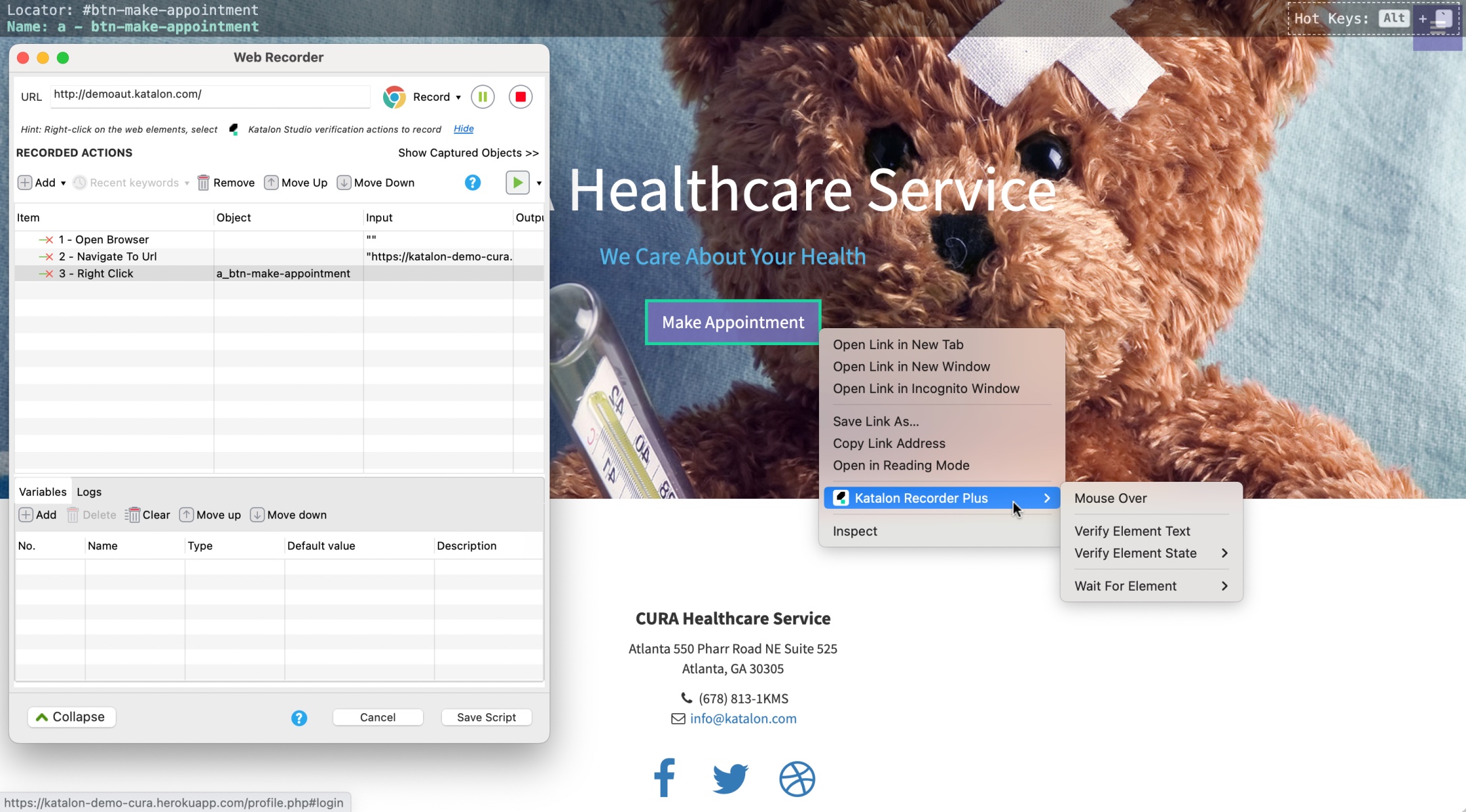Pause the recording with the green pause button
This screenshot has height=812, width=1466.
click(483, 97)
